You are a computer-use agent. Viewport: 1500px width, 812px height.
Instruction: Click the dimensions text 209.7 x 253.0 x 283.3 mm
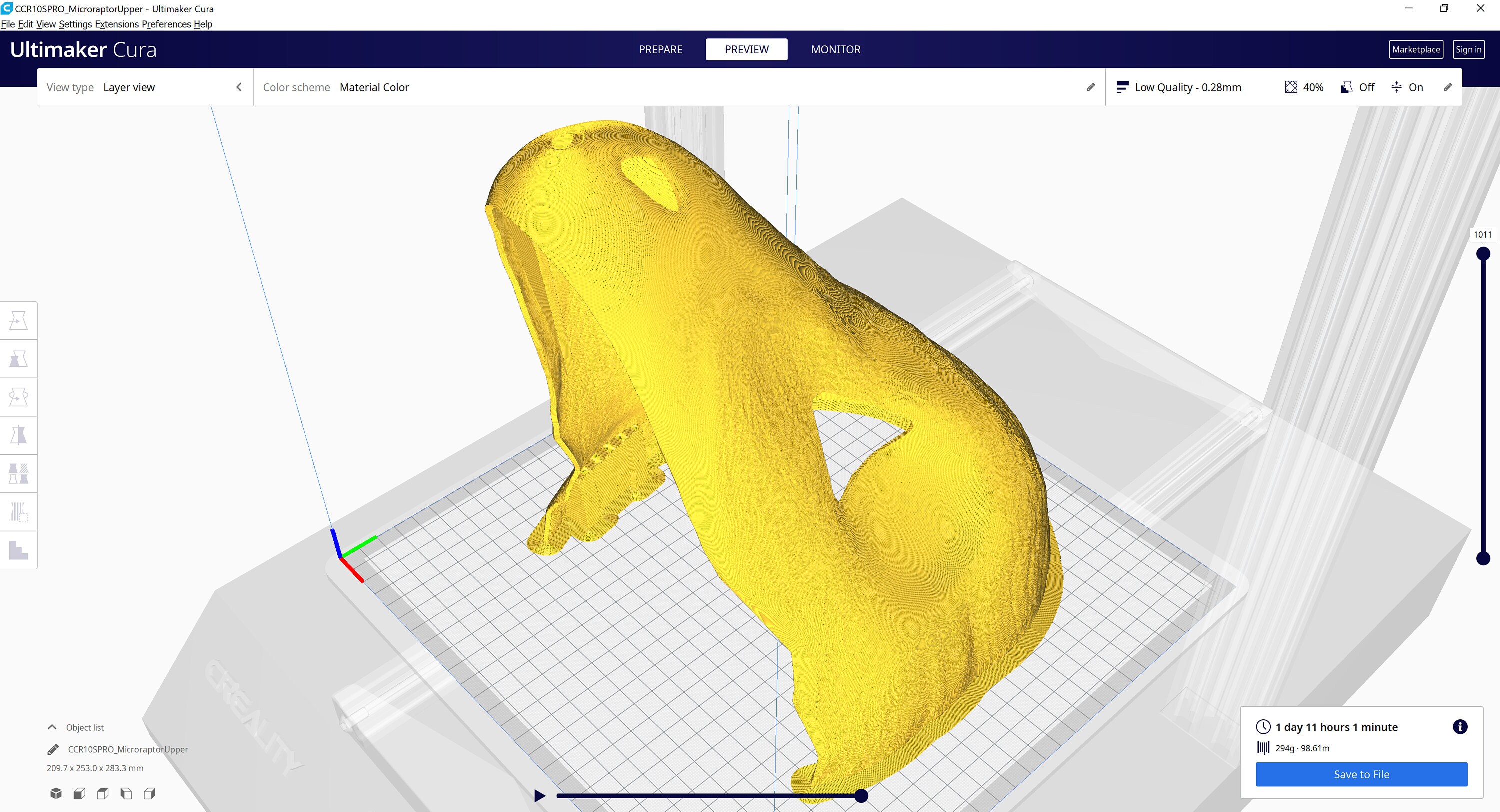(95, 768)
